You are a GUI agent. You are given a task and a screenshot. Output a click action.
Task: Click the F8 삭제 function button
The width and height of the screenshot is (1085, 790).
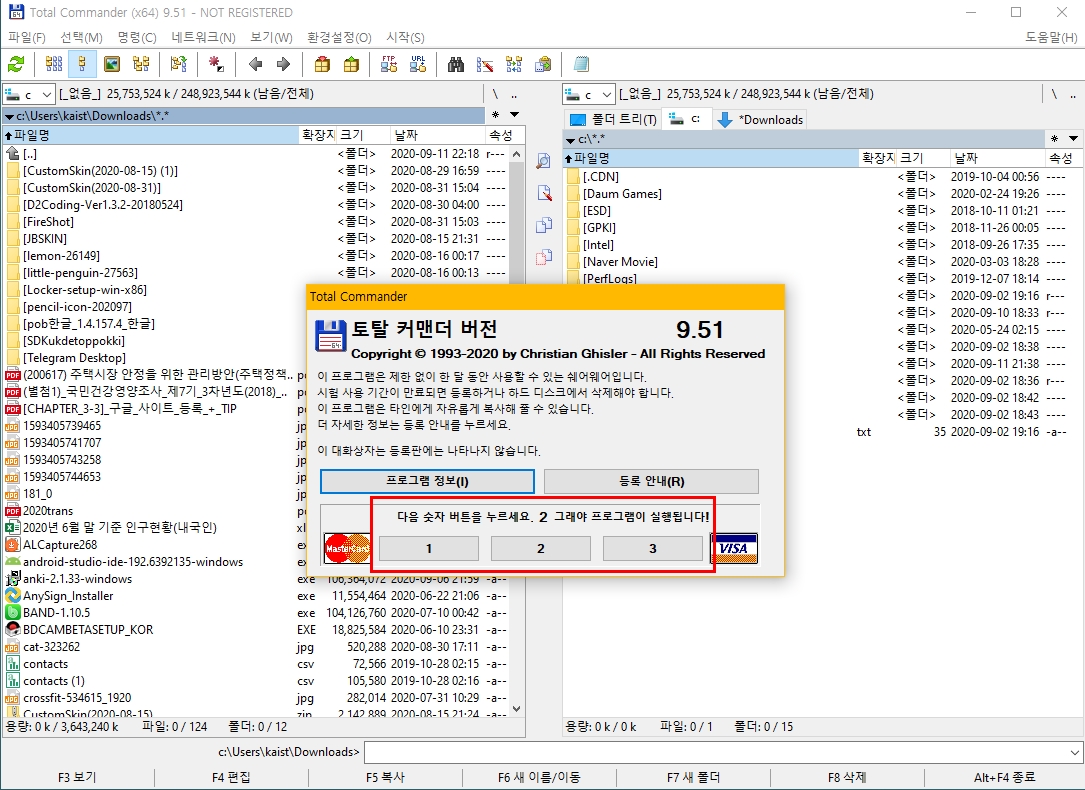847,778
